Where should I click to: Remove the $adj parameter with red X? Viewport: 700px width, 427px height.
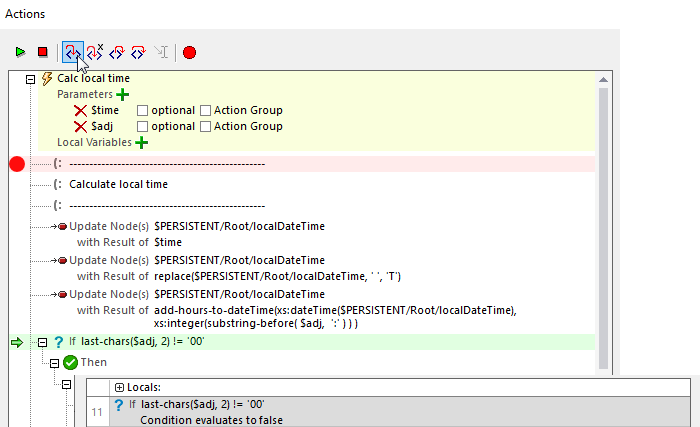[81, 127]
